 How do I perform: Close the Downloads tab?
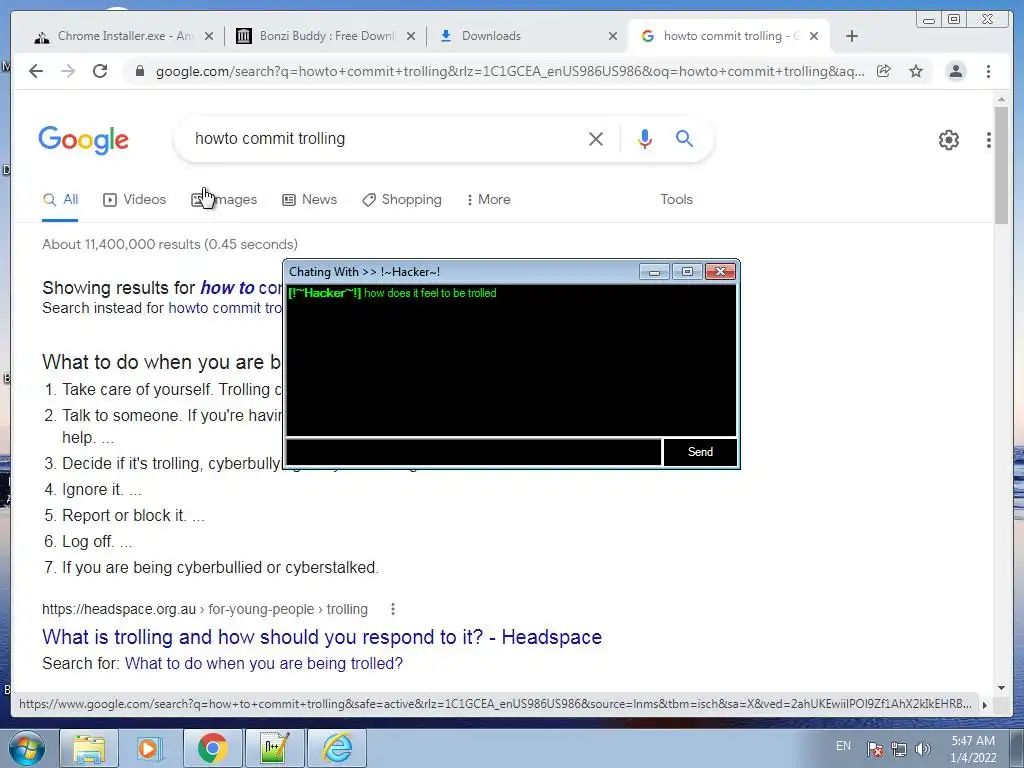tap(613, 36)
